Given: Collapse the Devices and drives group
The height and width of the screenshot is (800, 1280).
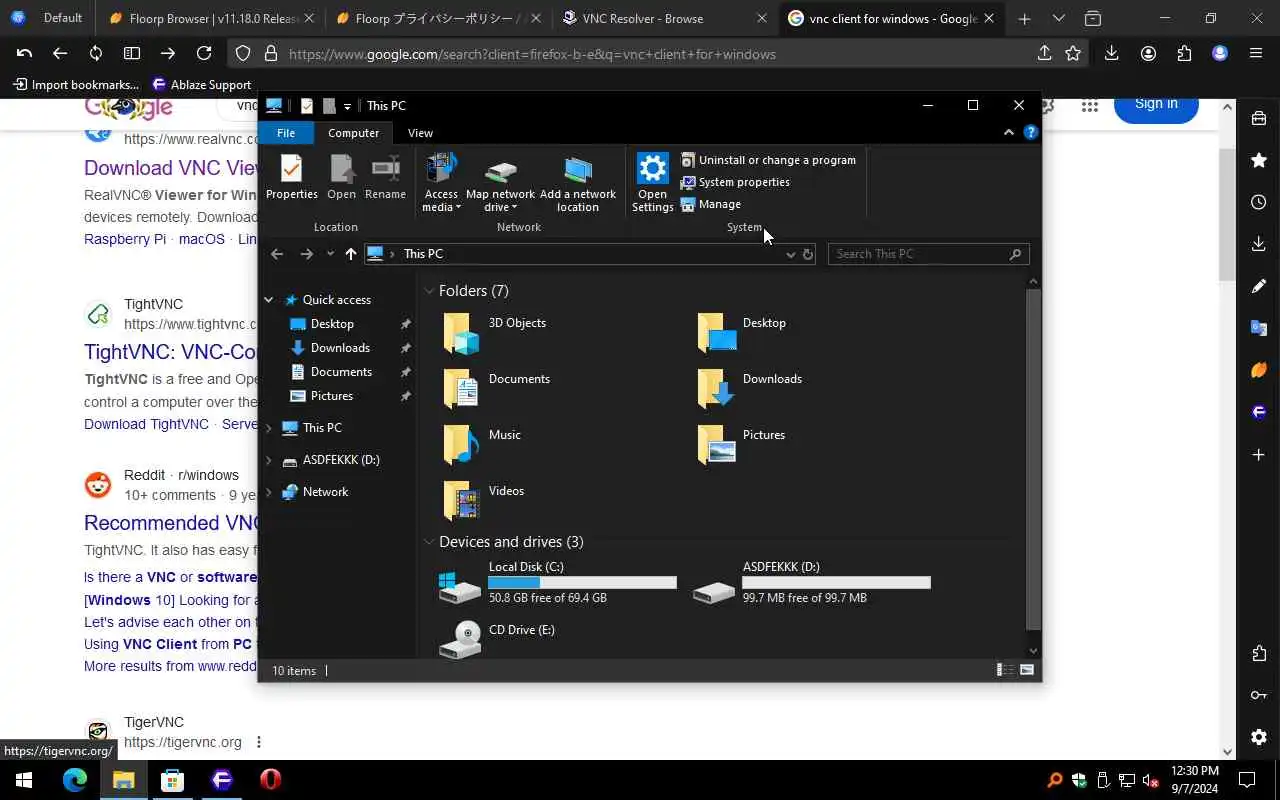Looking at the screenshot, I should (x=429, y=542).
